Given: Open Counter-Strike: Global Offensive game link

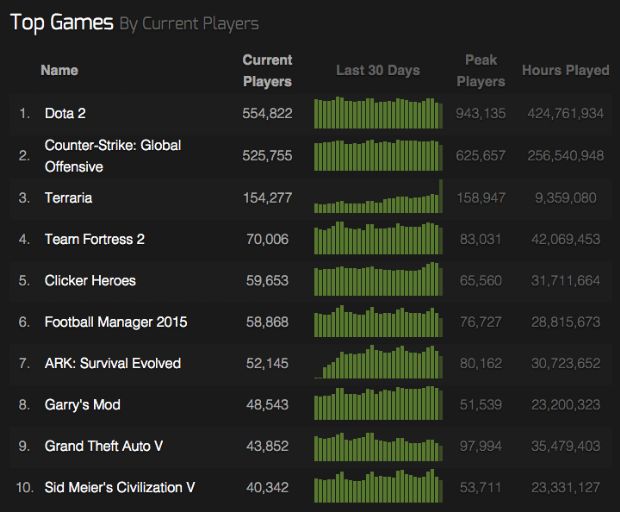Looking at the screenshot, I should pyautogui.click(x=113, y=156).
